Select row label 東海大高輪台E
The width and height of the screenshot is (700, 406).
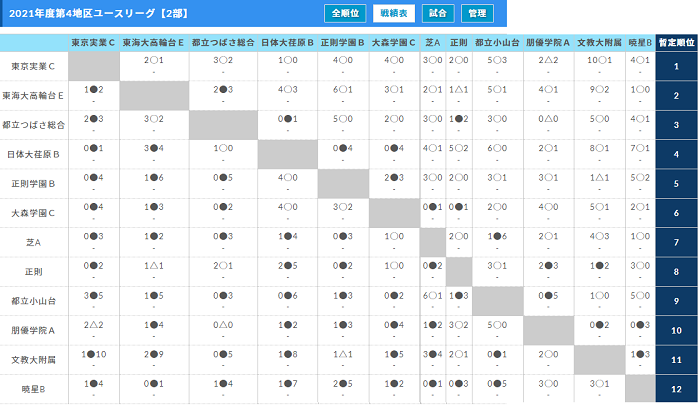(x=33, y=96)
